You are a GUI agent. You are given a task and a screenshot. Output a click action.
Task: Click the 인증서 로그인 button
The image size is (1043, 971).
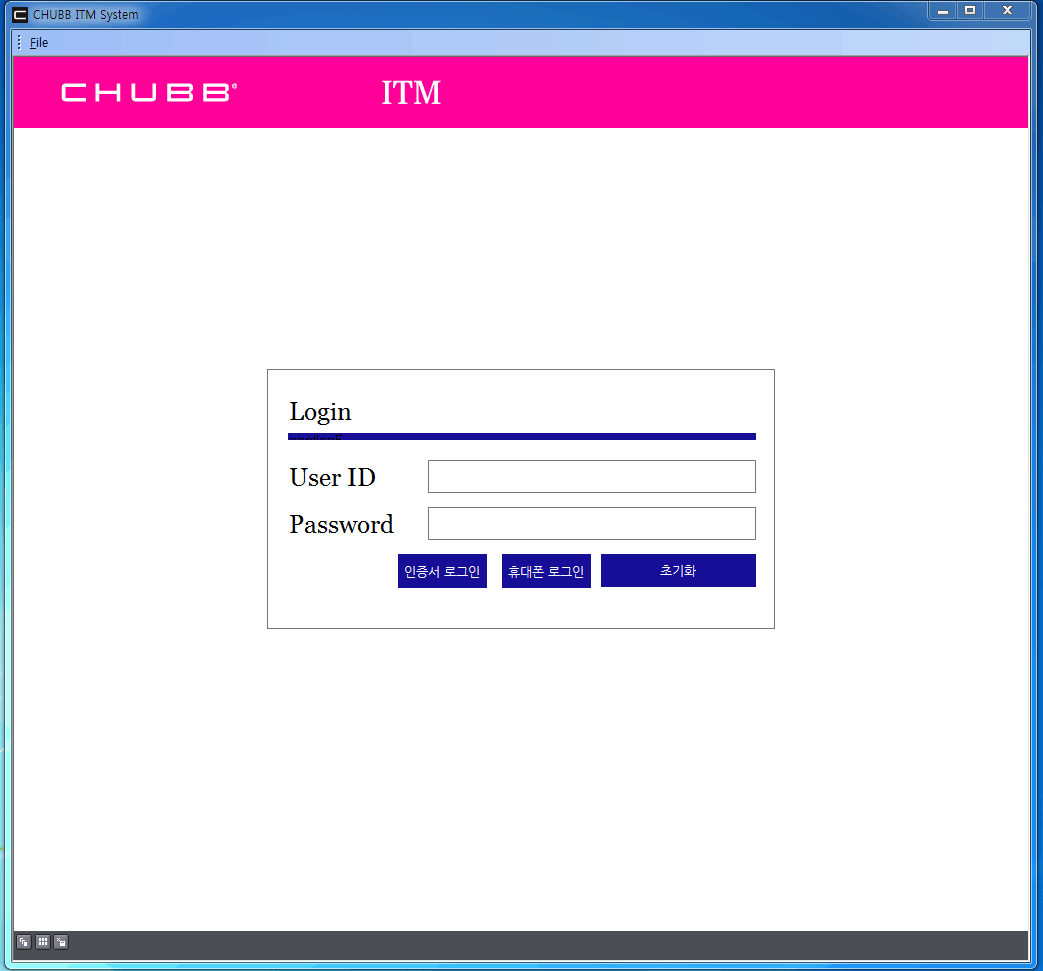point(442,571)
